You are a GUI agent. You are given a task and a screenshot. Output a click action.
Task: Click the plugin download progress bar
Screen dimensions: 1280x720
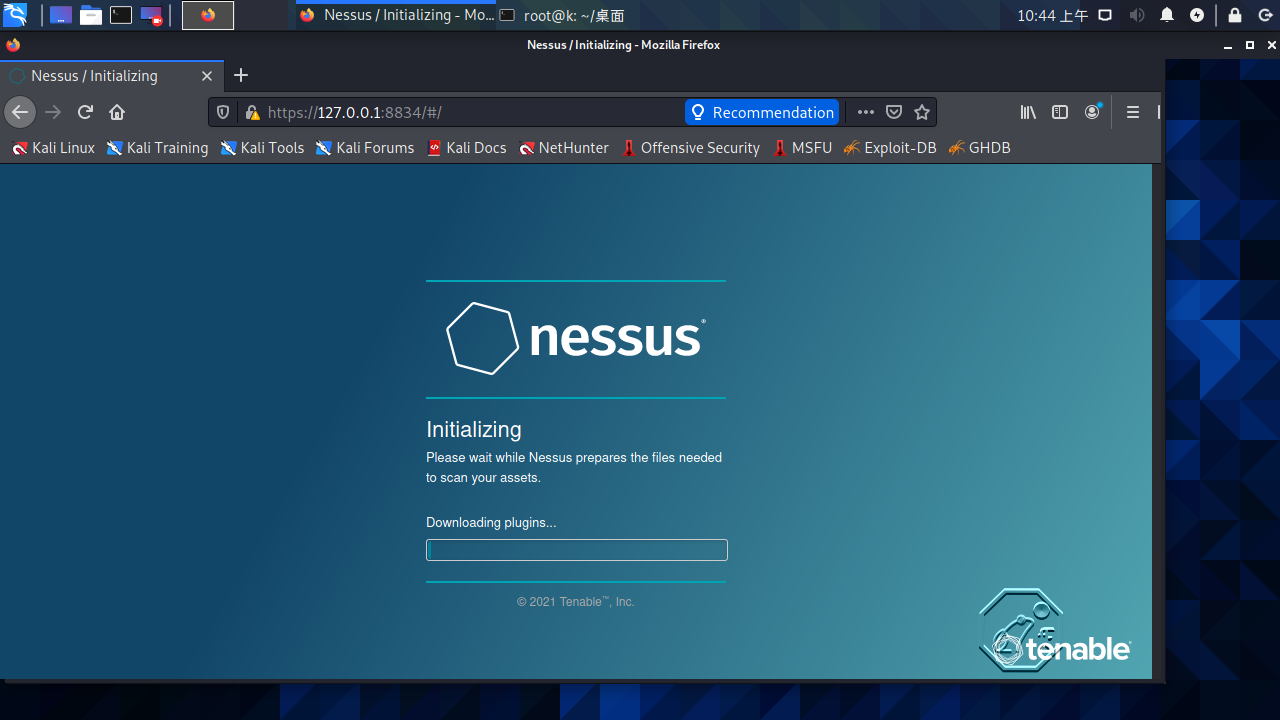[x=577, y=550]
